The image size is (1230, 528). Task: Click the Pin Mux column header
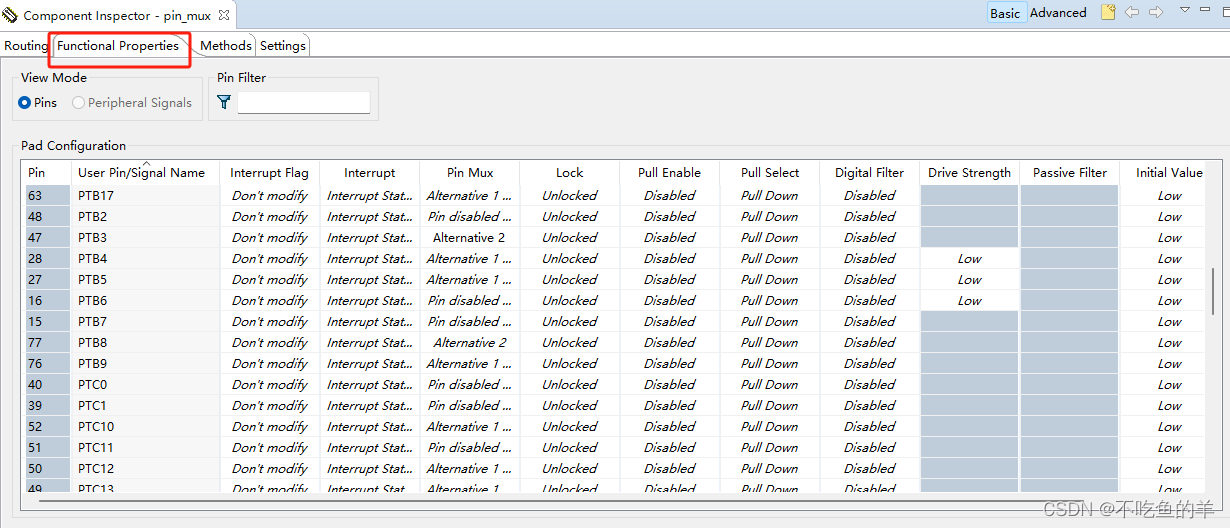[469, 172]
